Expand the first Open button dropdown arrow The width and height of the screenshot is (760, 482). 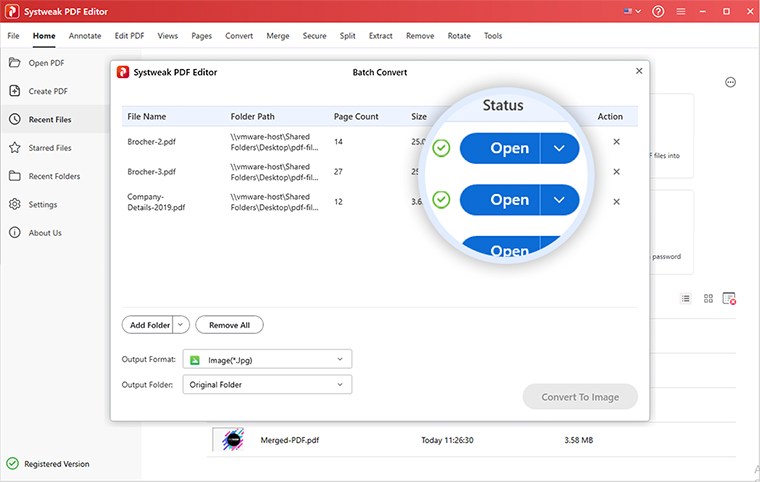(559, 148)
